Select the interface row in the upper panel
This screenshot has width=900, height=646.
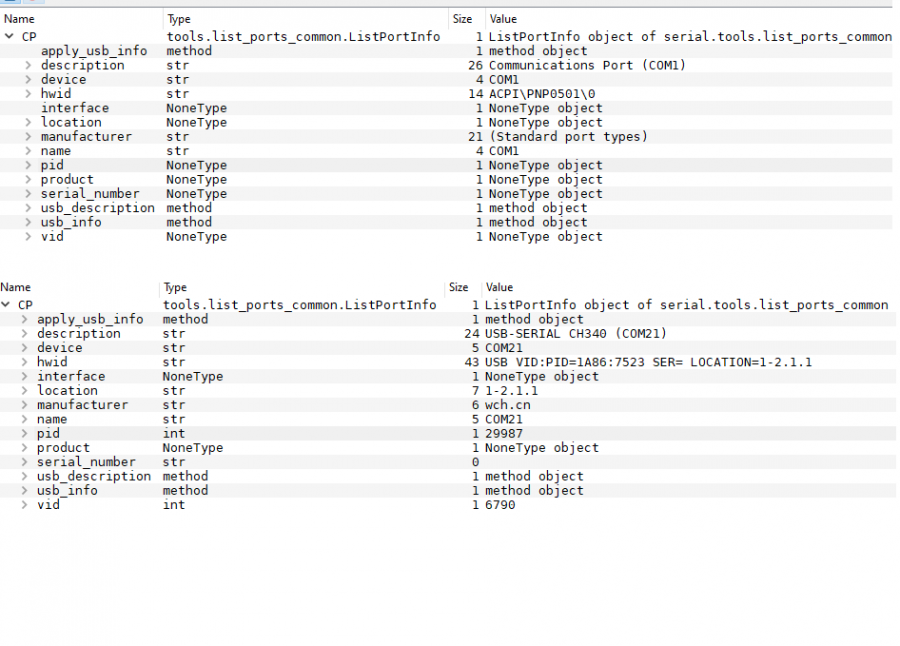pyautogui.click(x=75, y=108)
